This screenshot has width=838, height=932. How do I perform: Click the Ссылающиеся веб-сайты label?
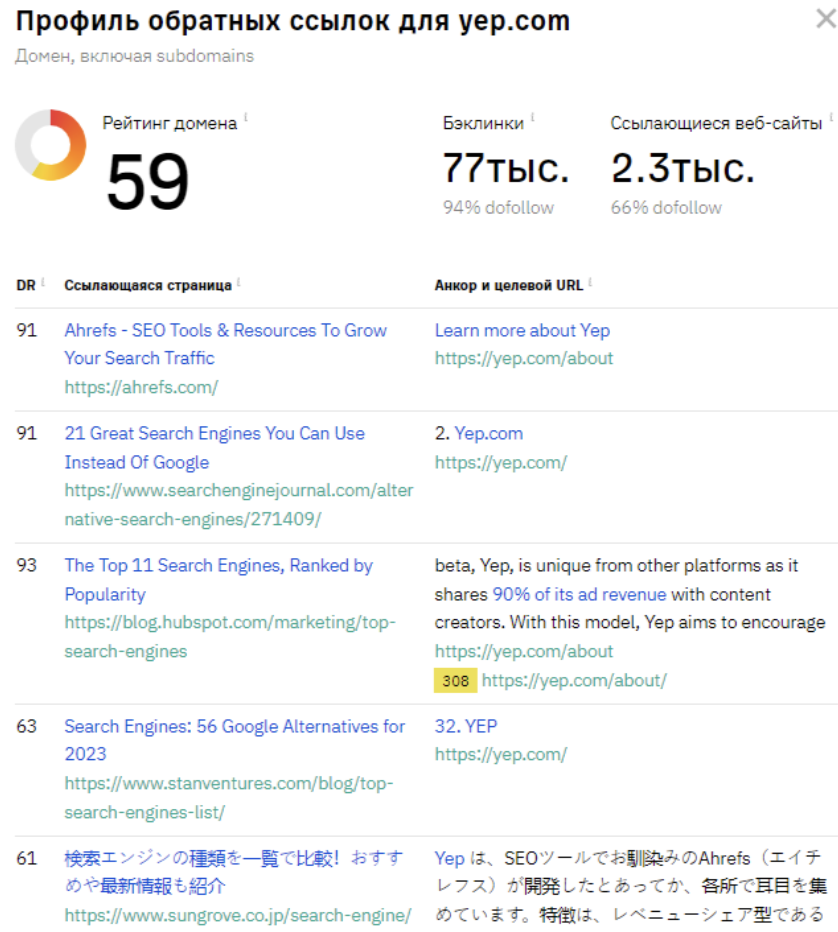click(716, 123)
